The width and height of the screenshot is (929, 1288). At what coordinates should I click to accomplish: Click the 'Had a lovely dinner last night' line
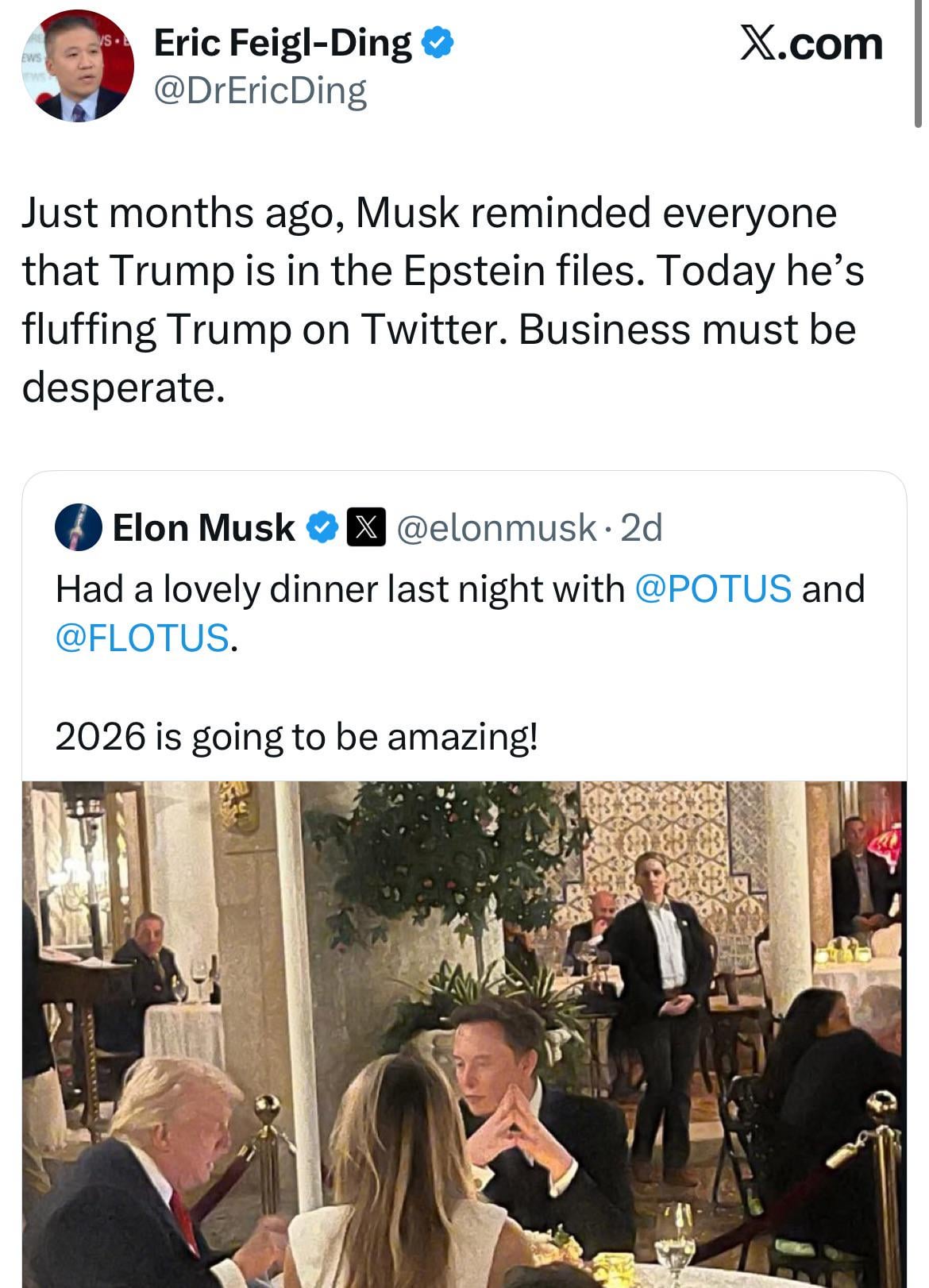[x=341, y=589]
